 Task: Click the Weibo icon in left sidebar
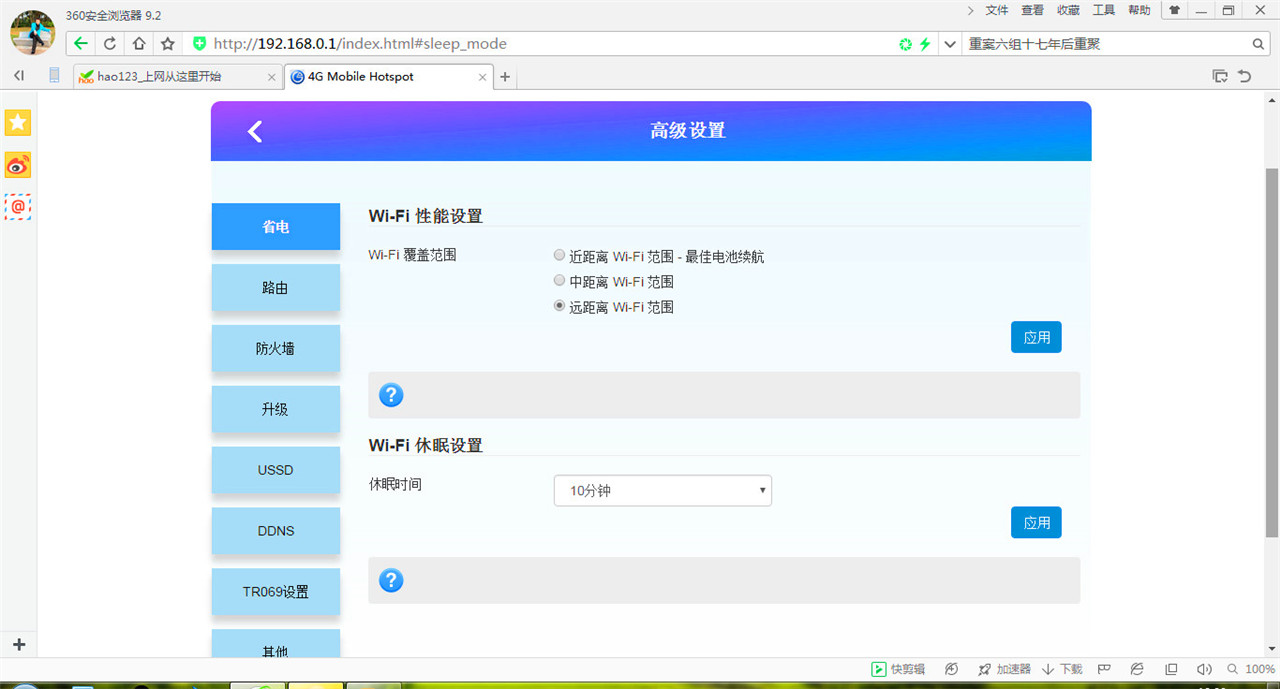point(17,165)
